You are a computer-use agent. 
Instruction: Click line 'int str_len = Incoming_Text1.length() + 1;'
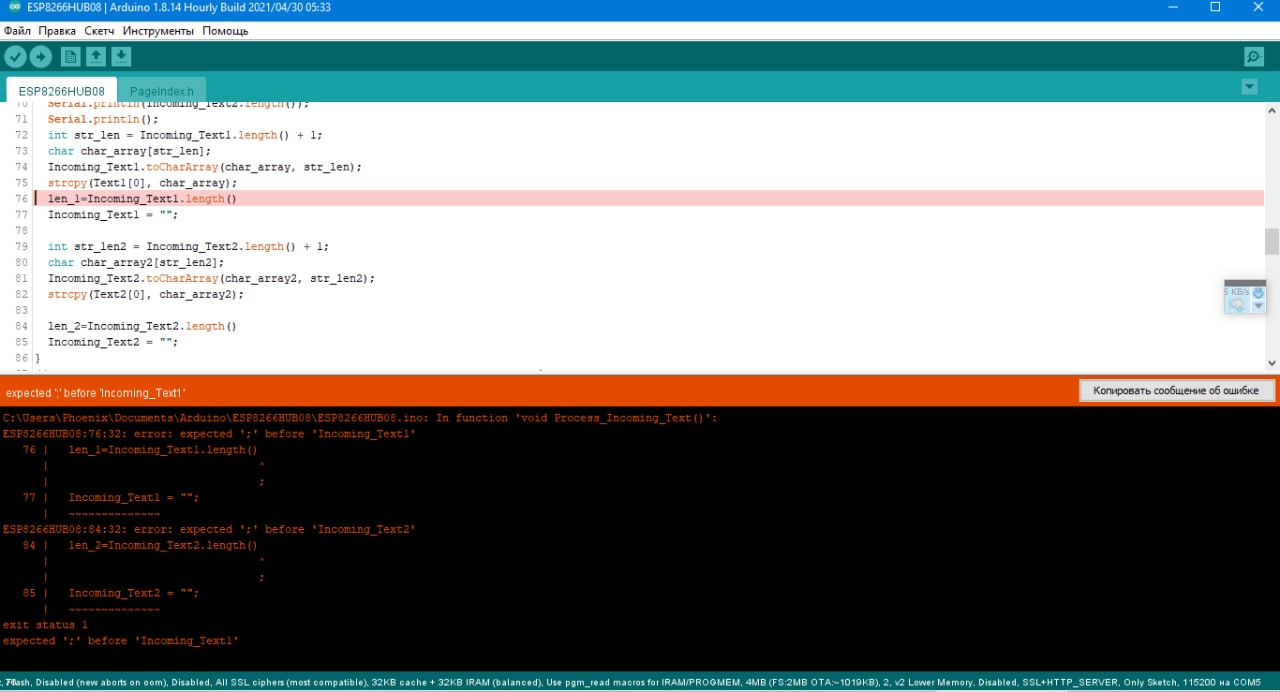pos(185,135)
